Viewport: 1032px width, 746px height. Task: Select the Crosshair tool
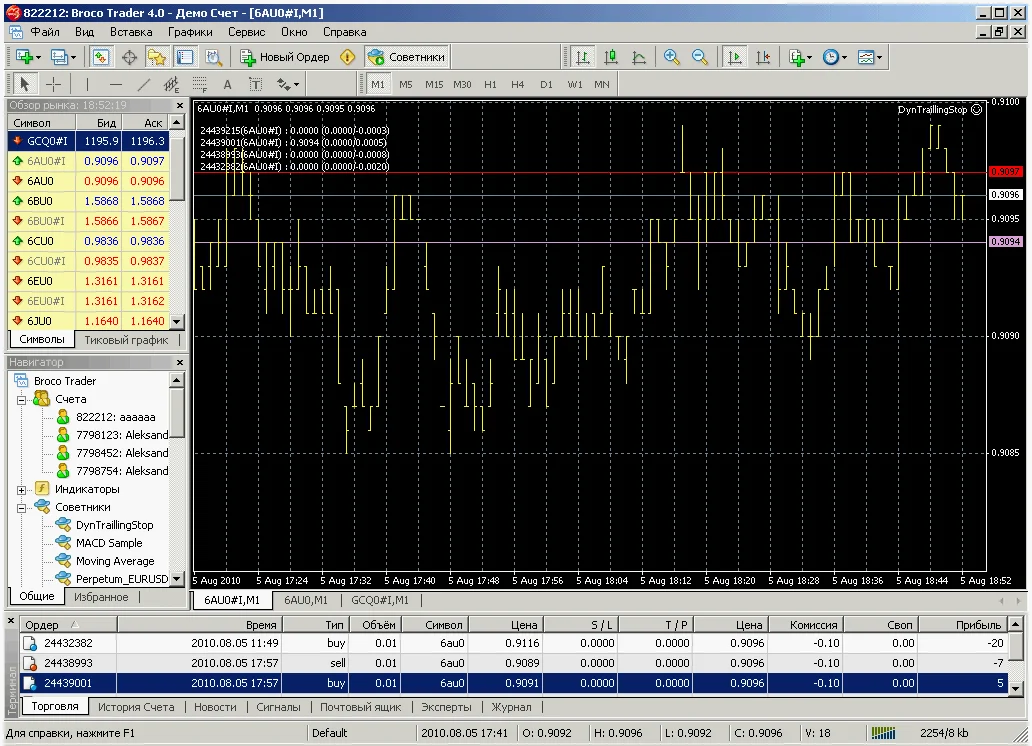tap(53, 84)
